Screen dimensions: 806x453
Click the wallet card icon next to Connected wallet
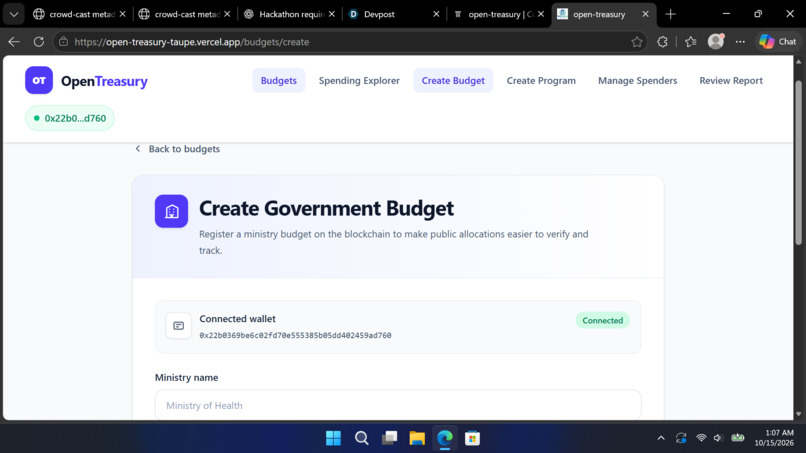coord(178,325)
